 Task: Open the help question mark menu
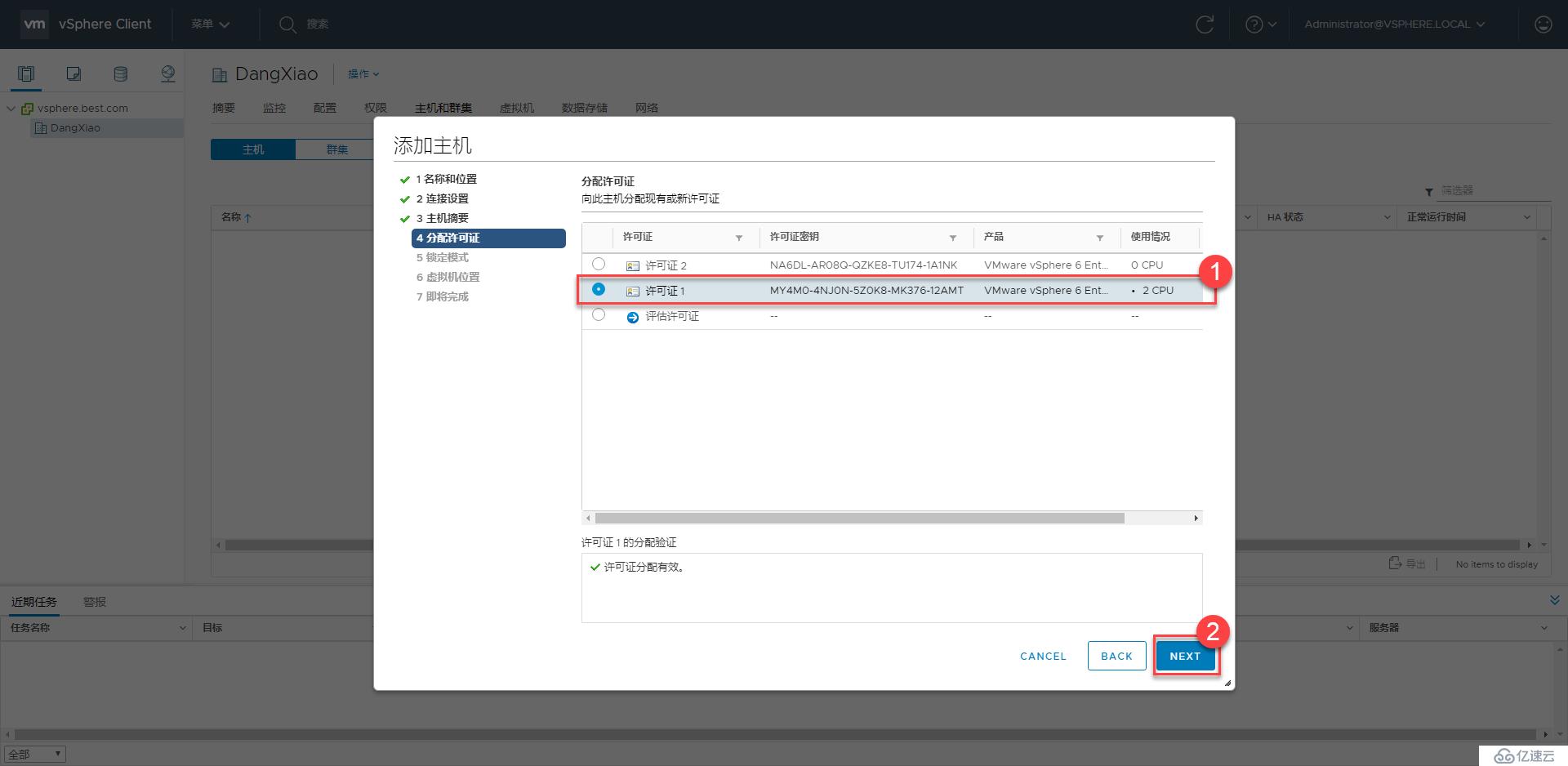click(1261, 24)
